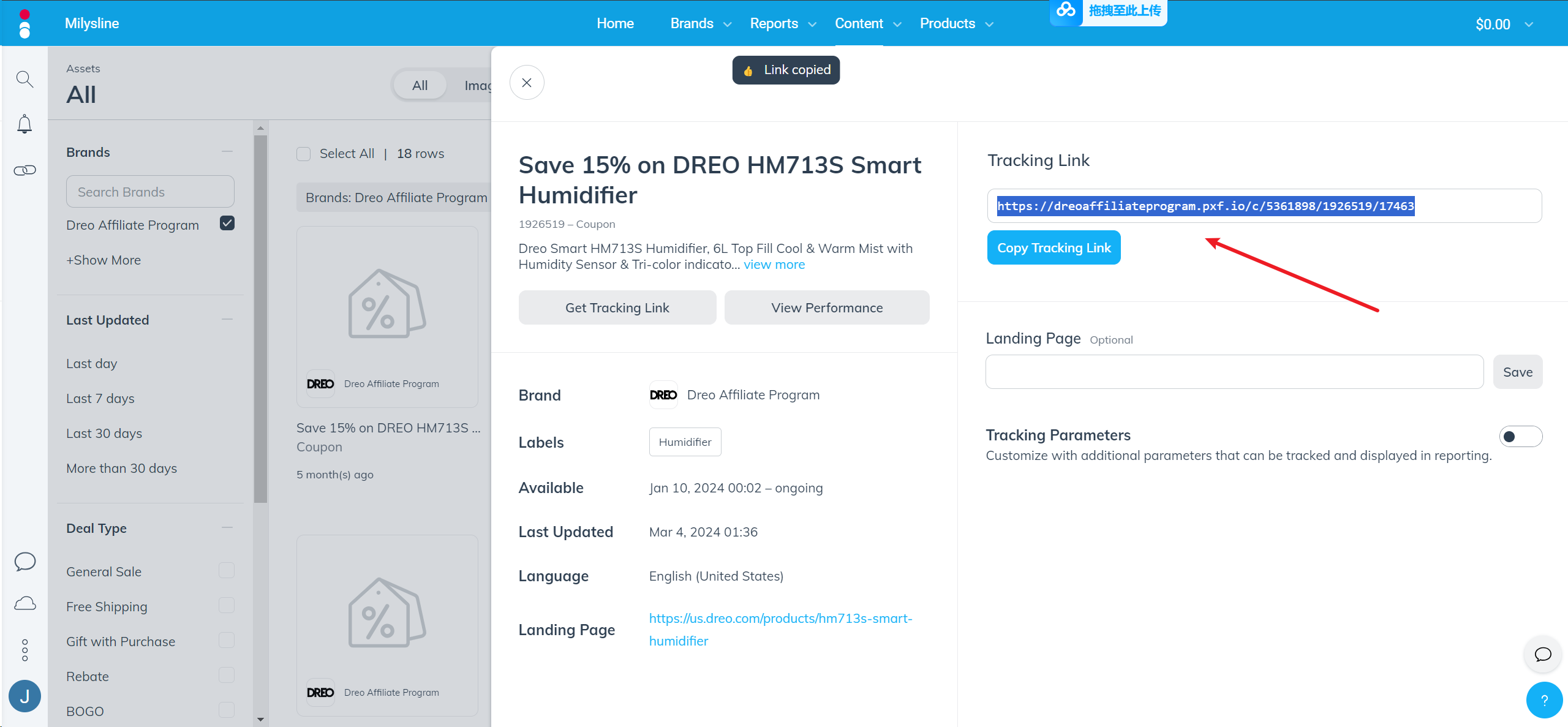Open the blue help question mark button
The image size is (1568, 727).
click(1543, 700)
